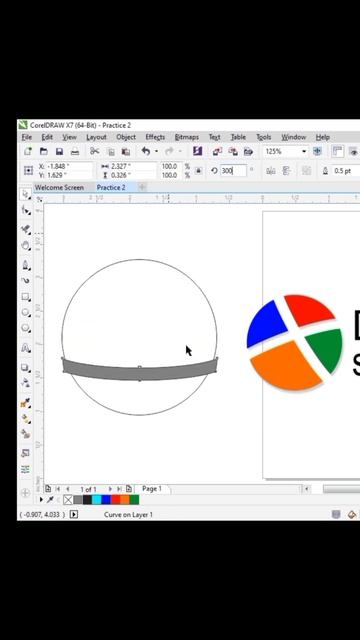The width and height of the screenshot is (360, 640).
Task: Select the Pick tool in toolbox
Action: (x=26, y=194)
